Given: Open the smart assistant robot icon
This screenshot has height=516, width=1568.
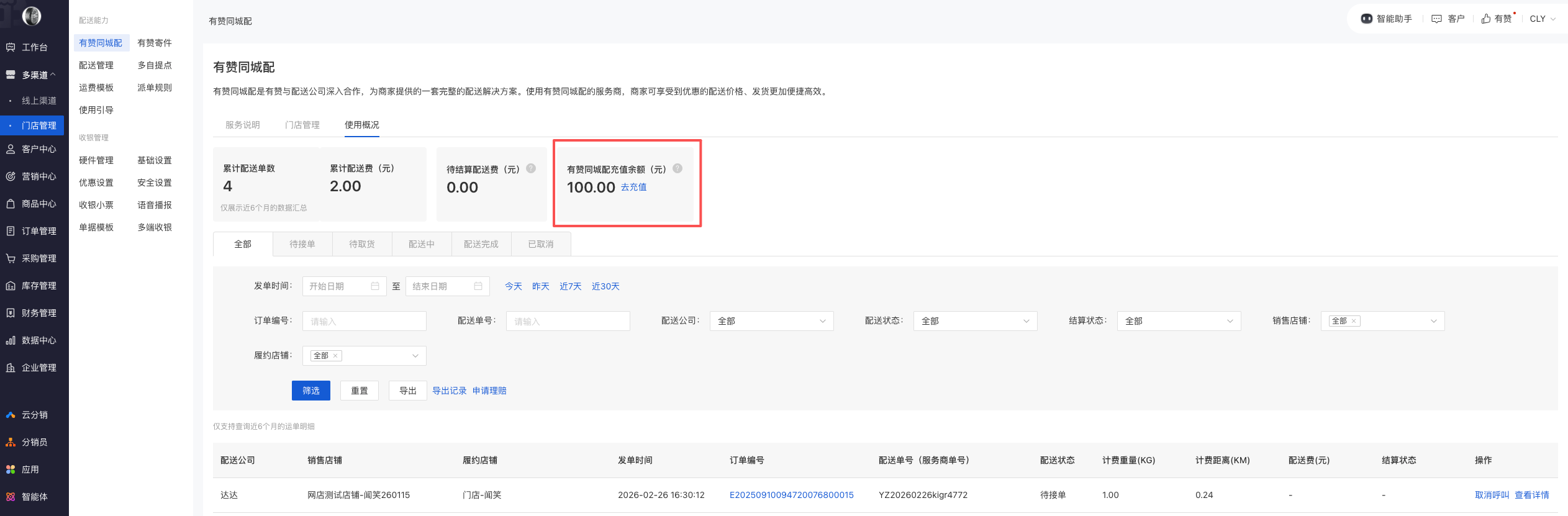Looking at the screenshot, I should [x=1366, y=19].
